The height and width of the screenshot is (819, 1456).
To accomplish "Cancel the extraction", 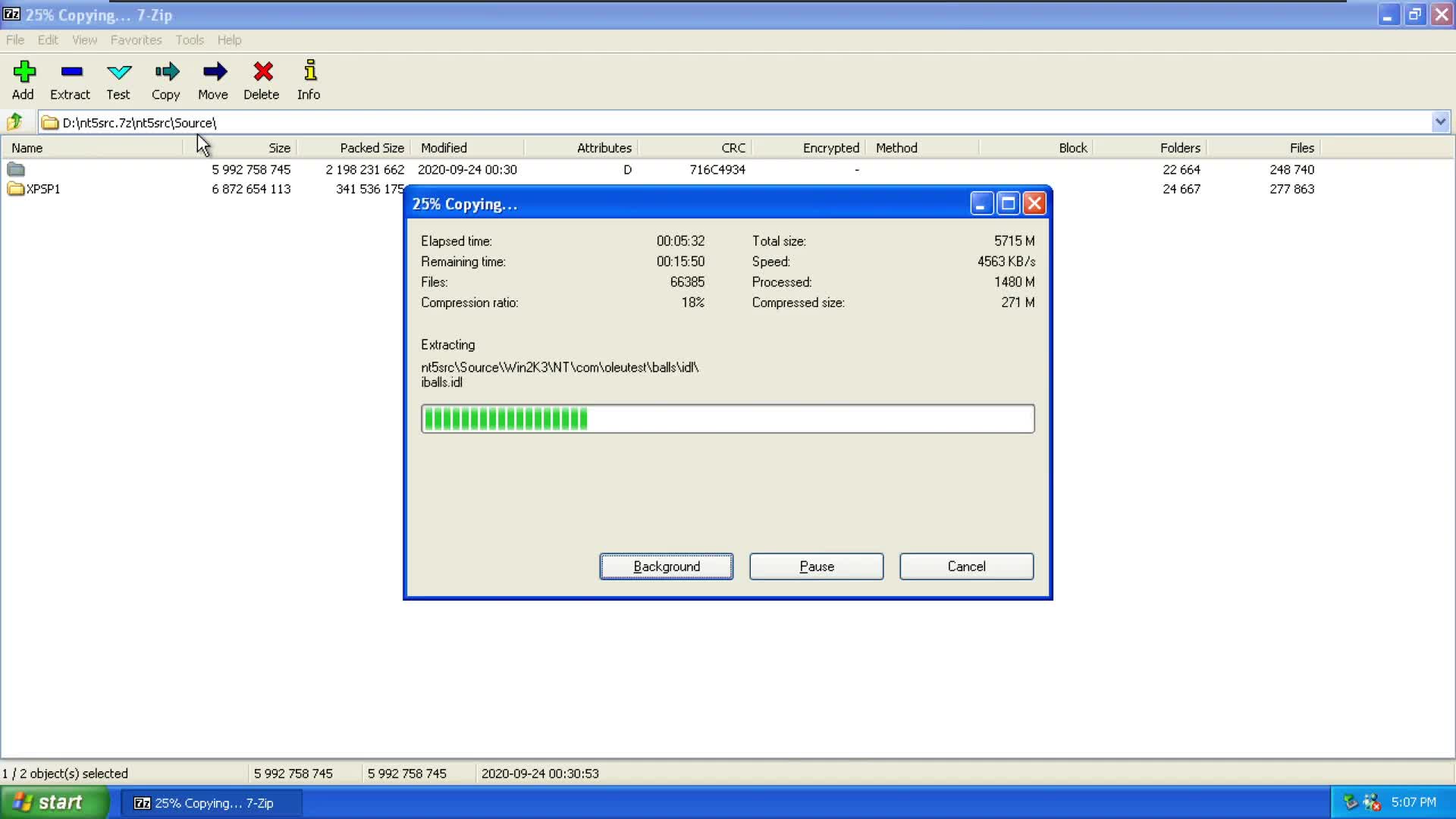I will pos(966,566).
